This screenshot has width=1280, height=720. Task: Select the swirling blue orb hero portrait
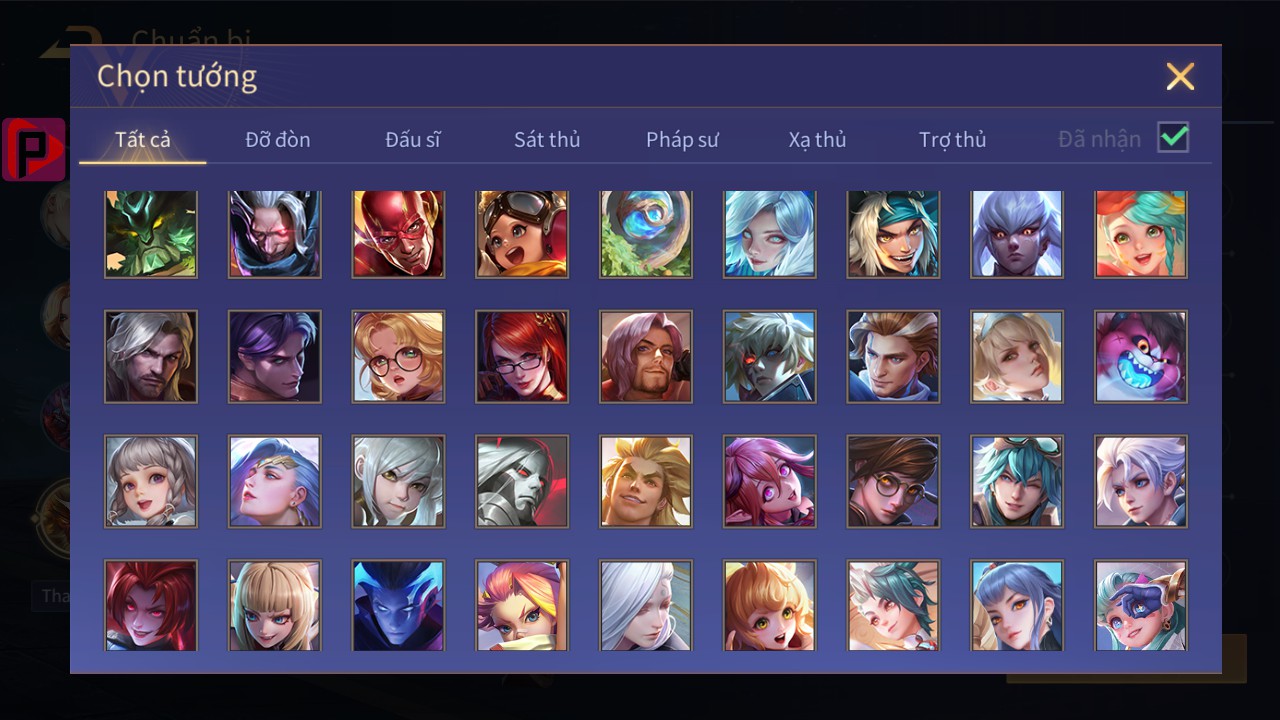(646, 234)
